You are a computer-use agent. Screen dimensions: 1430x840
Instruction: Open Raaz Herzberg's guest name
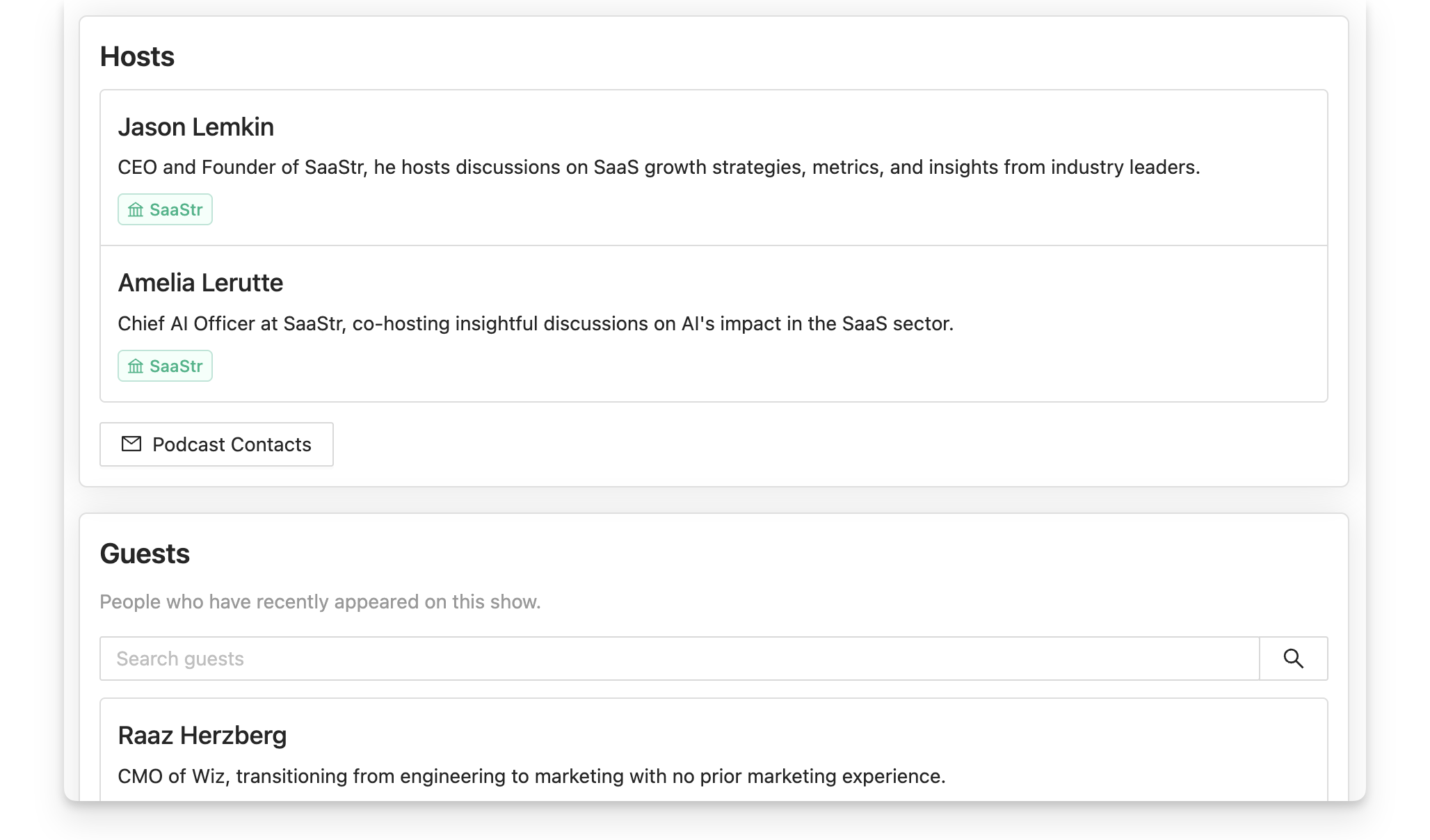[x=202, y=736]
